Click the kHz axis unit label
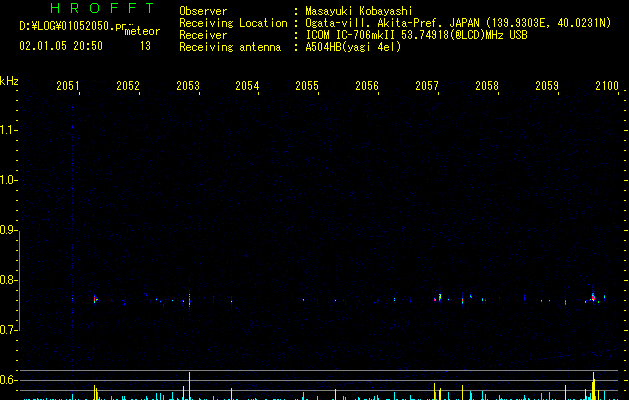 pyautogui.click(x=9, y=81)
